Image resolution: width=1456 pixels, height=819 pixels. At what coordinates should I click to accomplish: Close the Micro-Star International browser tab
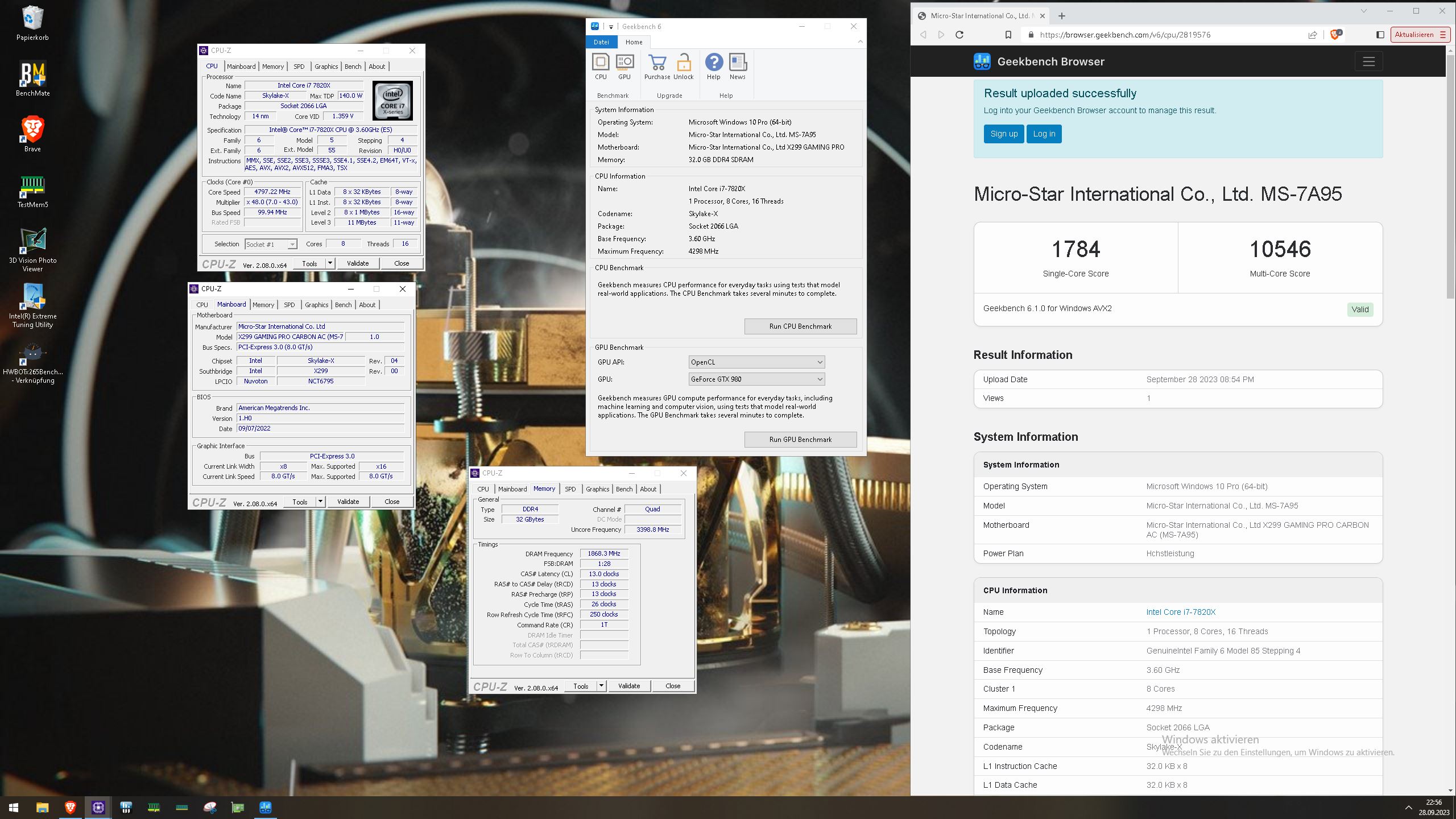1043,16
